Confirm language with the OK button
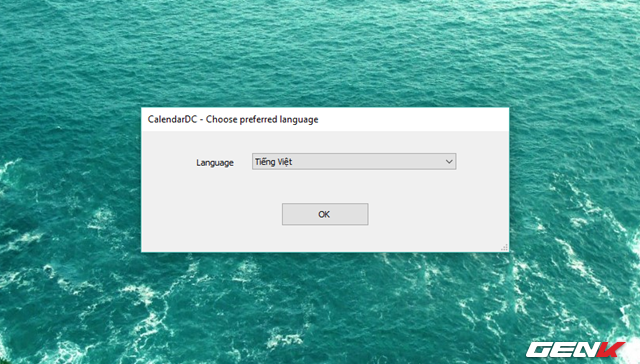Screen dimensions: 640x364 (325, 214)
